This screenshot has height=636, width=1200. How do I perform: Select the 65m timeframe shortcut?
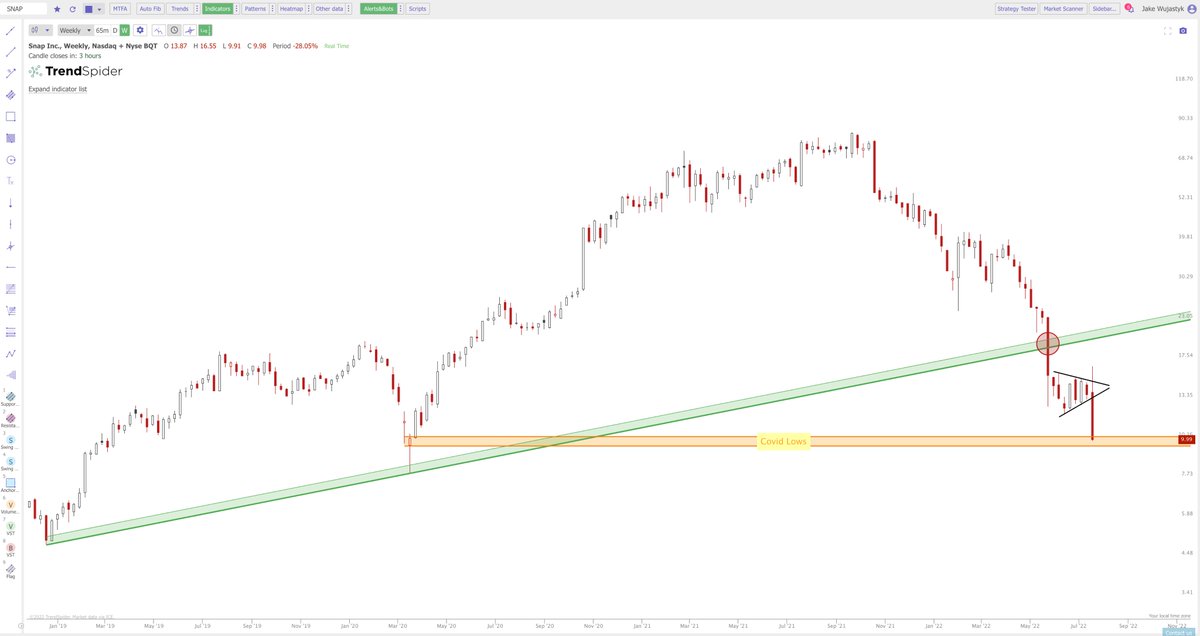(x=102, y=30)
